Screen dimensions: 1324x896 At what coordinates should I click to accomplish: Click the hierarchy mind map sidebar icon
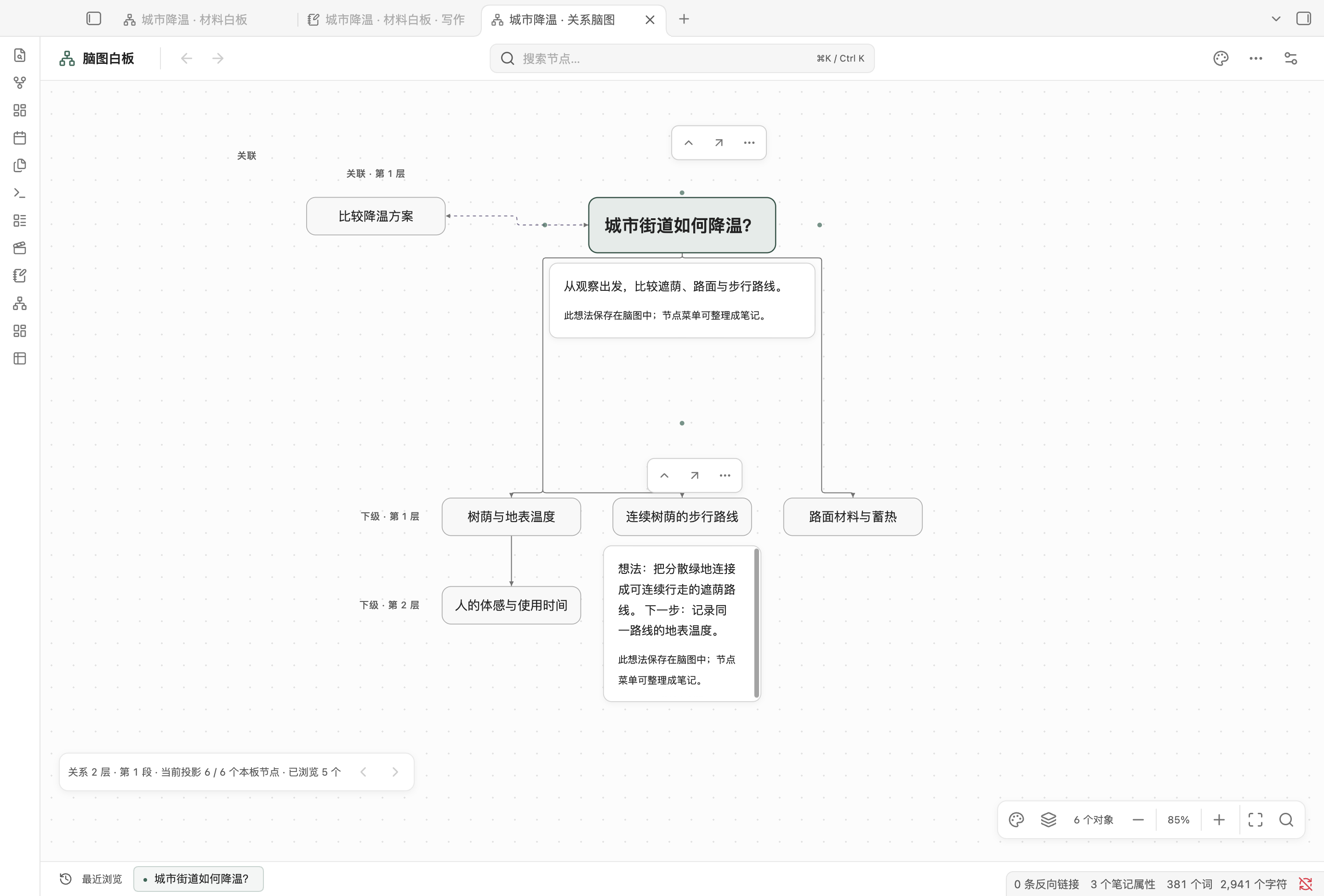20,303
